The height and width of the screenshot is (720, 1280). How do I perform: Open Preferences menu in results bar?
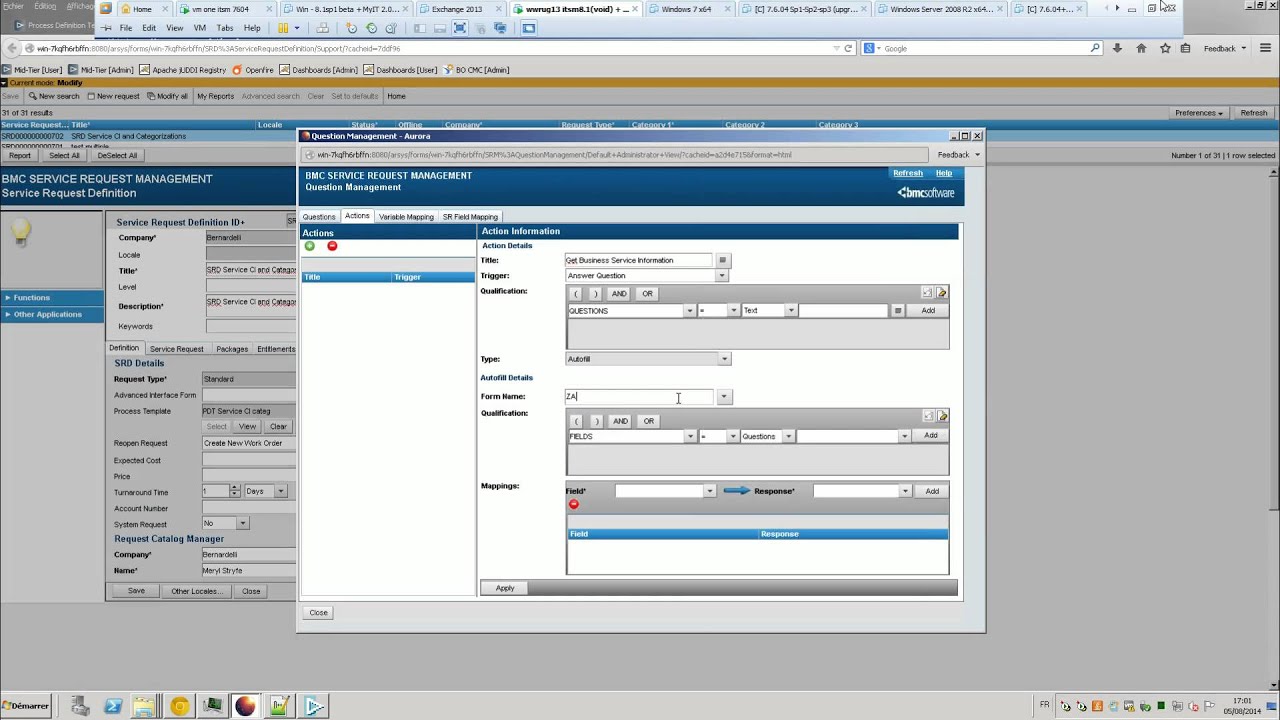tap(1199, 113)
